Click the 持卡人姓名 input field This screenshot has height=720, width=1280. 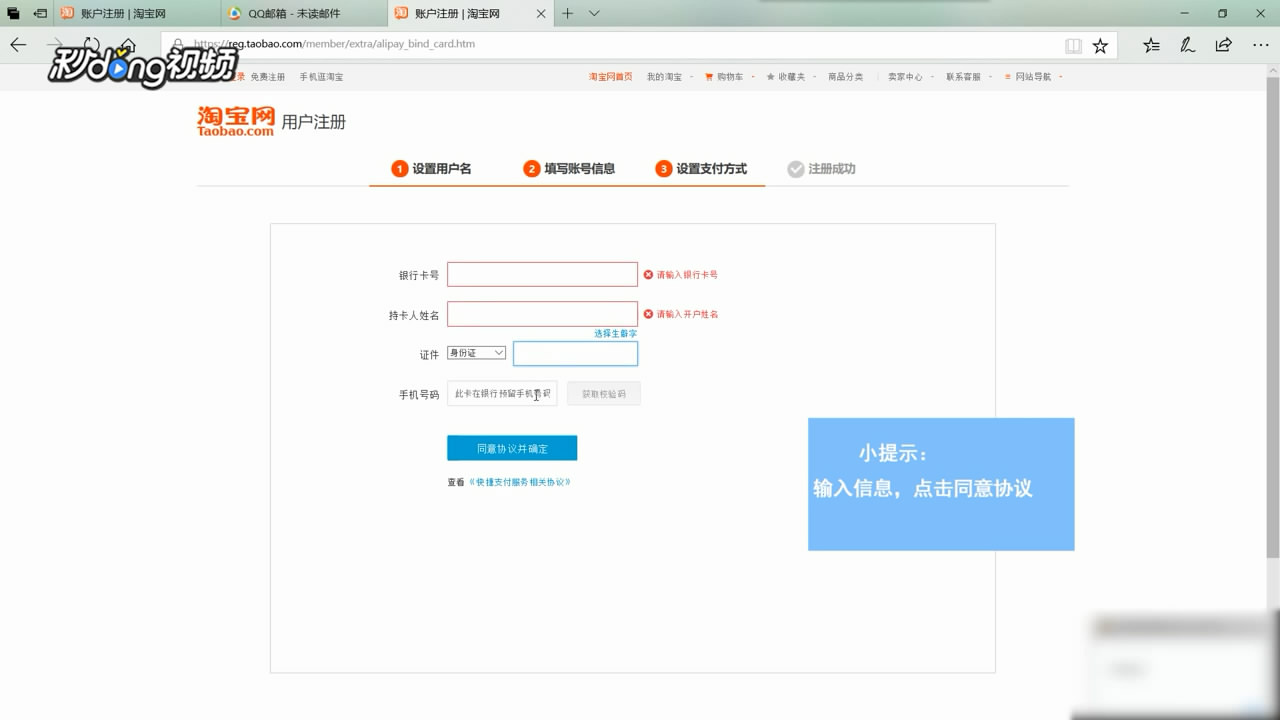coord(542,314)
